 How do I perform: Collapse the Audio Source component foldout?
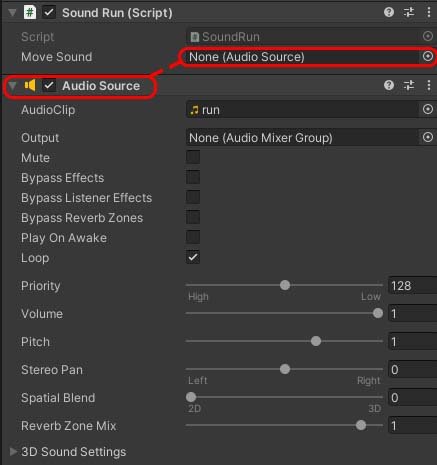point(12,86)
